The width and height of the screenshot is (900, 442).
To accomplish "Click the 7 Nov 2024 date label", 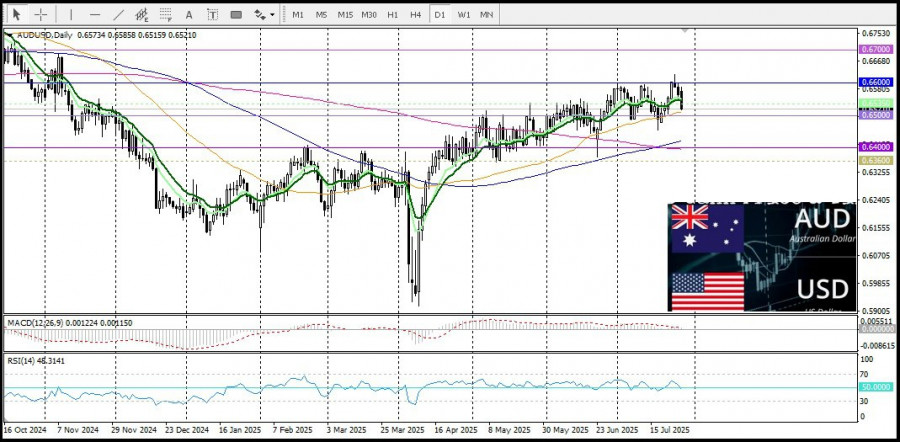I will click(78, 430).
